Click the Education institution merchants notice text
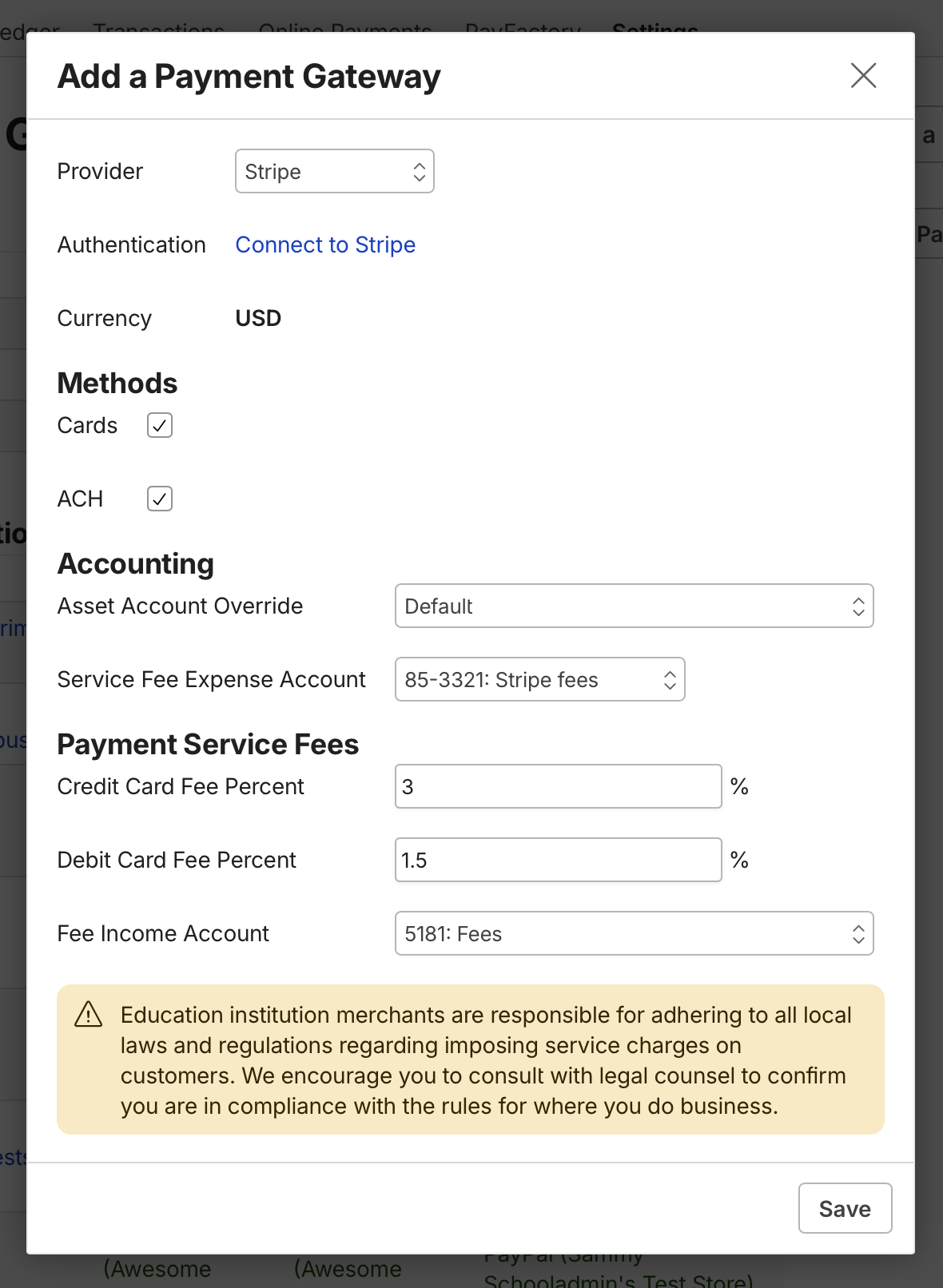The height and width of the screenshot is (1288, 943). pyautogui.click(x=486, y=1060)
